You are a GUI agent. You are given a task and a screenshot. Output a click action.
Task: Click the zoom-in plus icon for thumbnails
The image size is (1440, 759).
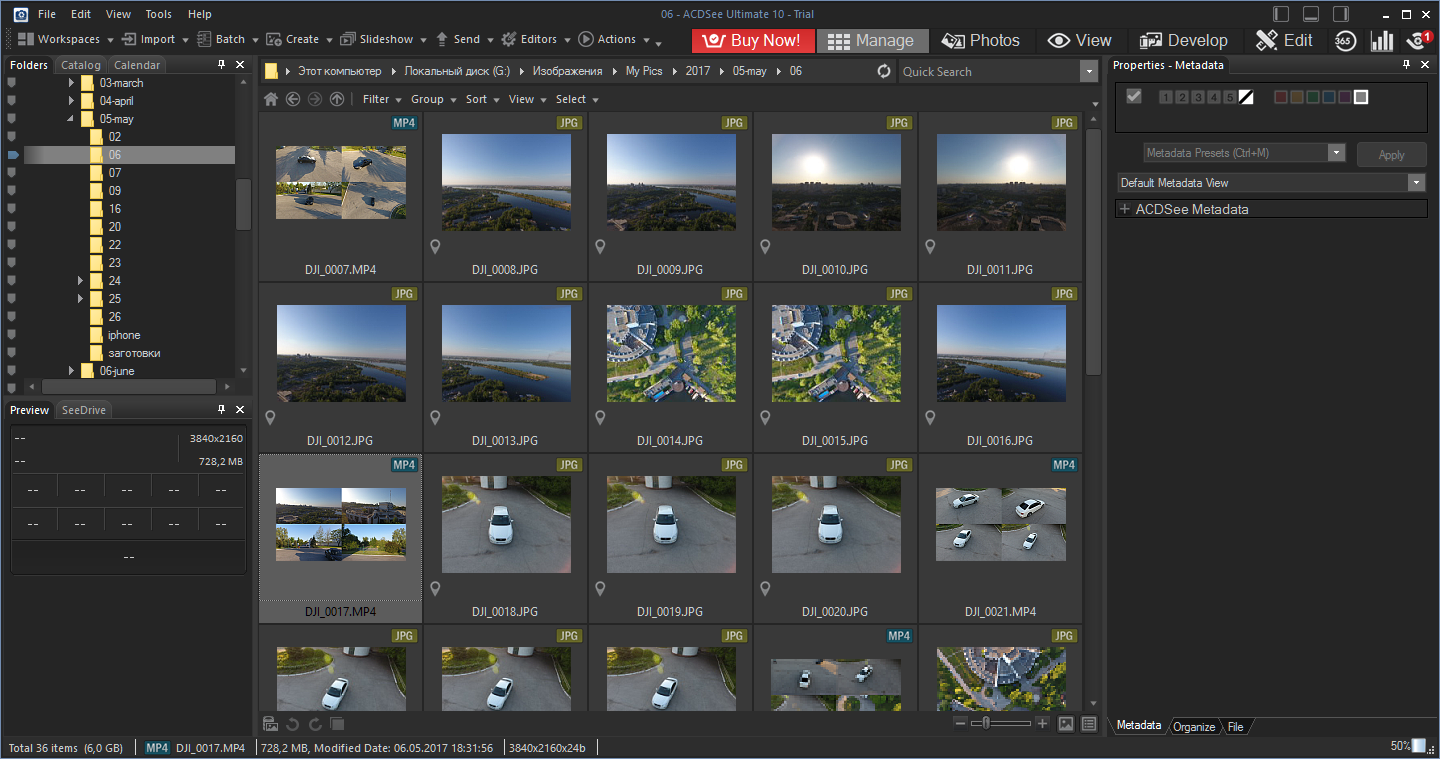click(x=1042, y=723)
